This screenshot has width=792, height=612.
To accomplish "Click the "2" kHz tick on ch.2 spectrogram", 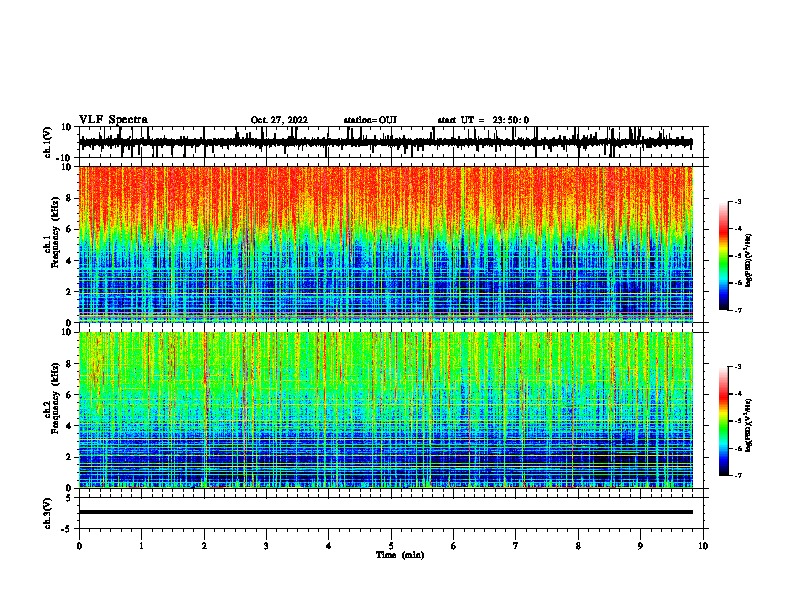I will click(x=69, y=457).
